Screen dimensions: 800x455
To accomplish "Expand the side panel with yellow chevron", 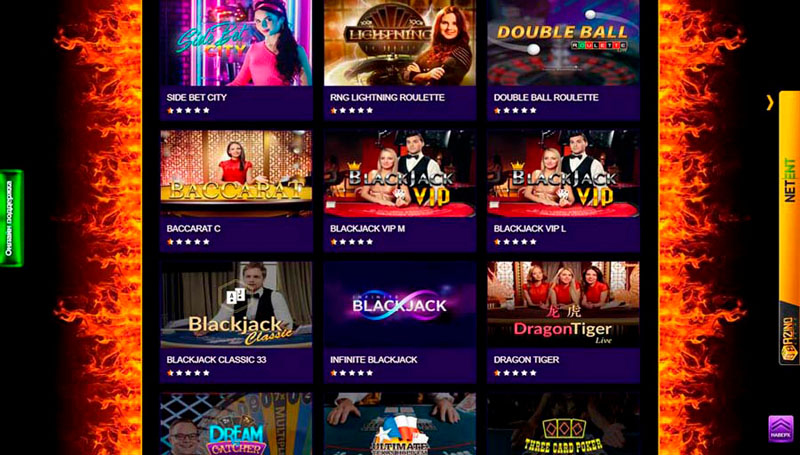I will tap(770, 103).
